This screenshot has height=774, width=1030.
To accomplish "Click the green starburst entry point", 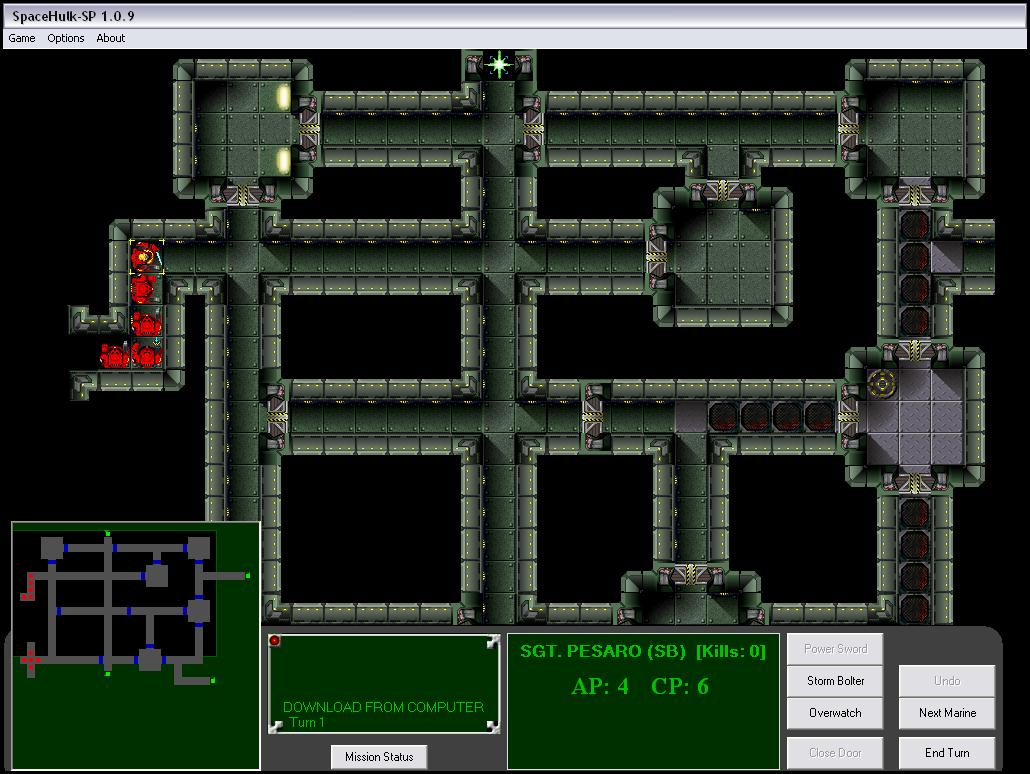I will click(499, 64).
